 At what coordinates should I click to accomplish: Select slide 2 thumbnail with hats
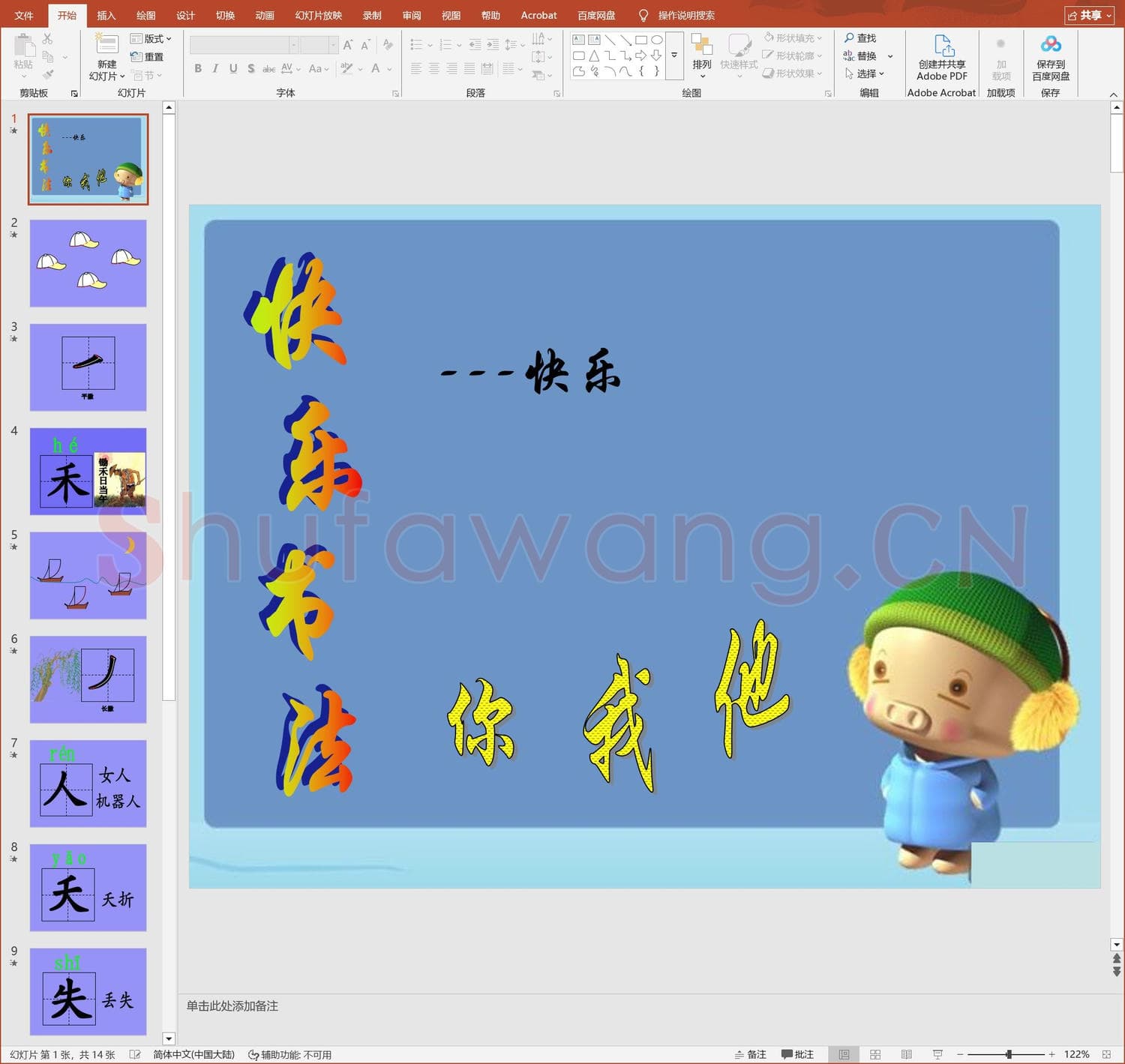coord(88,263)
